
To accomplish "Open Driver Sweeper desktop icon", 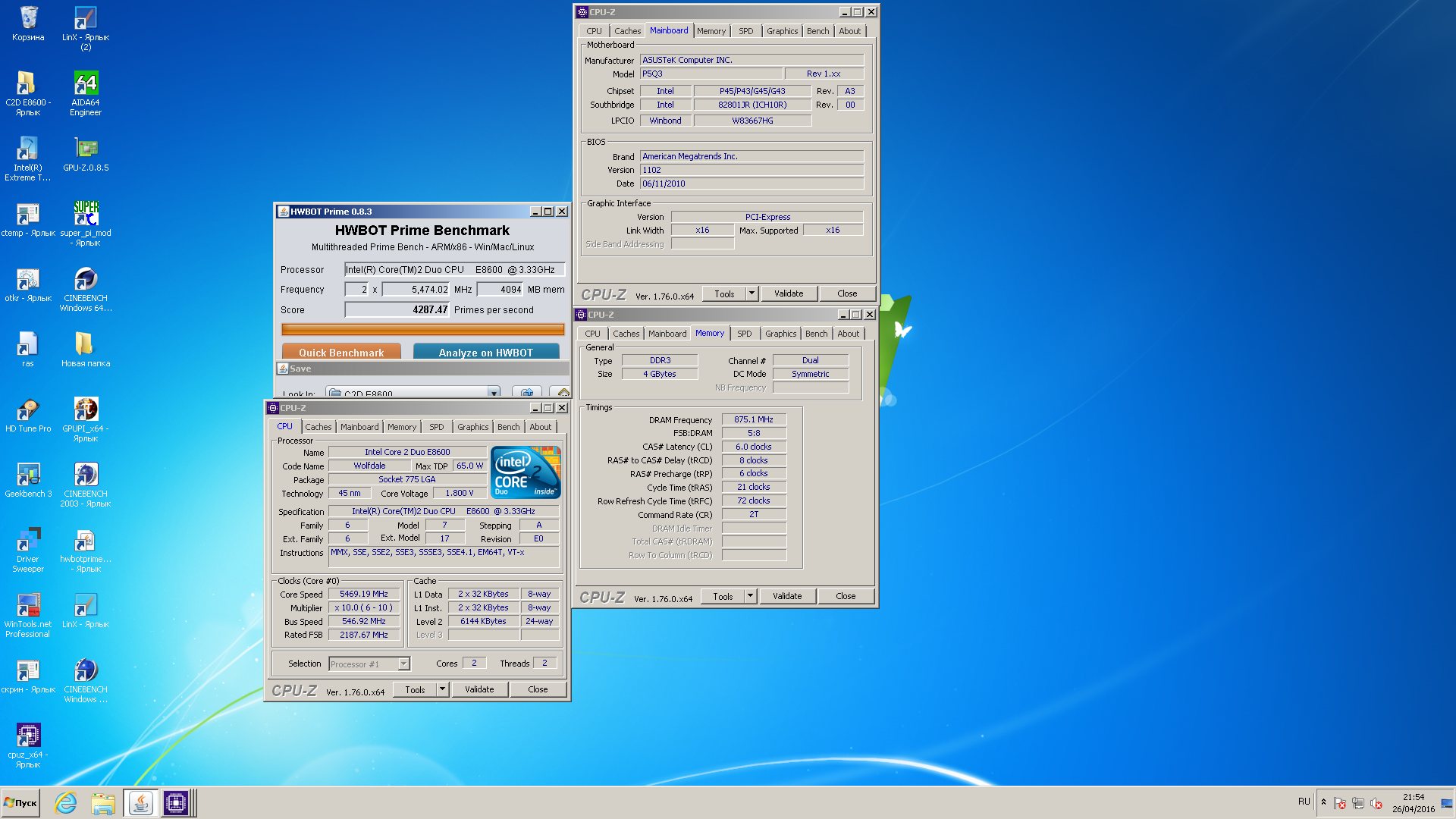I will [28, 550].
